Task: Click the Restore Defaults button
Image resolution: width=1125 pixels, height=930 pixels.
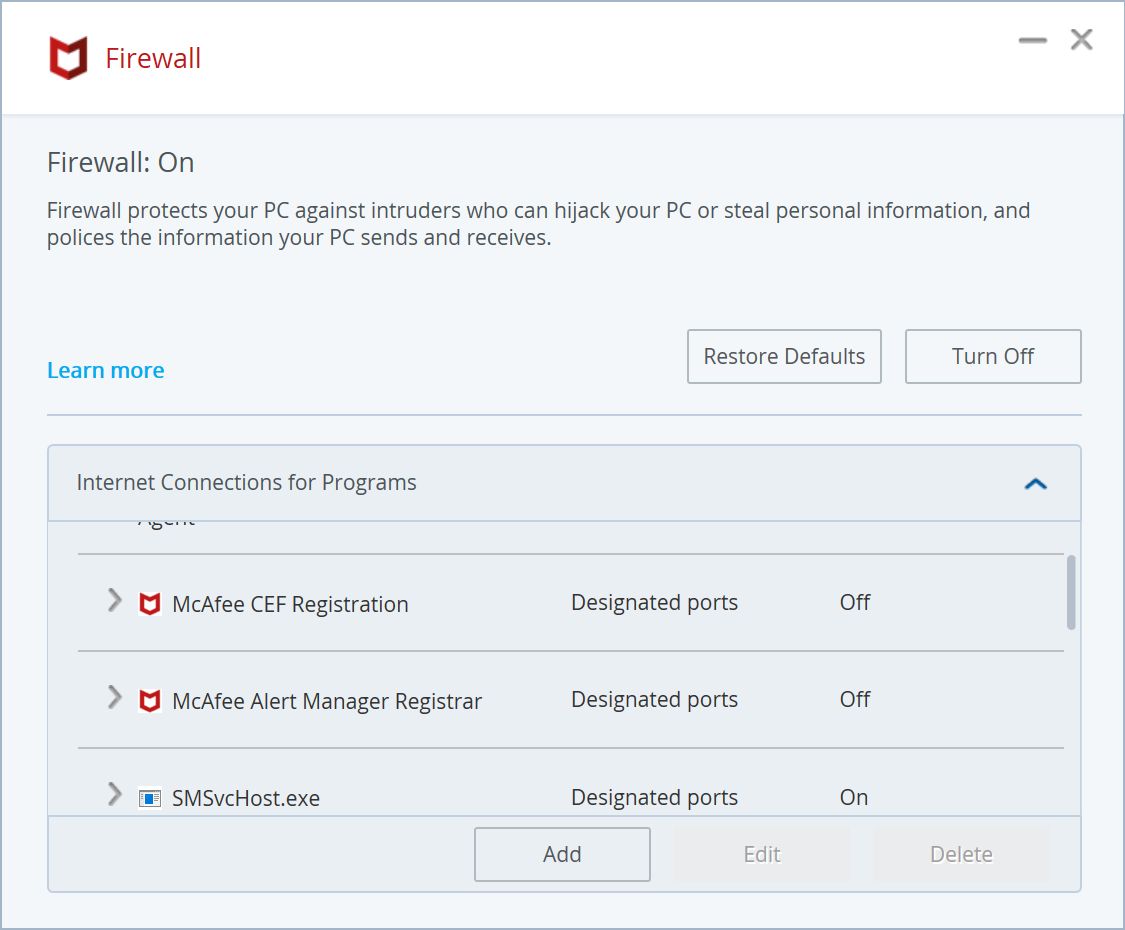Action: point(784,357)
